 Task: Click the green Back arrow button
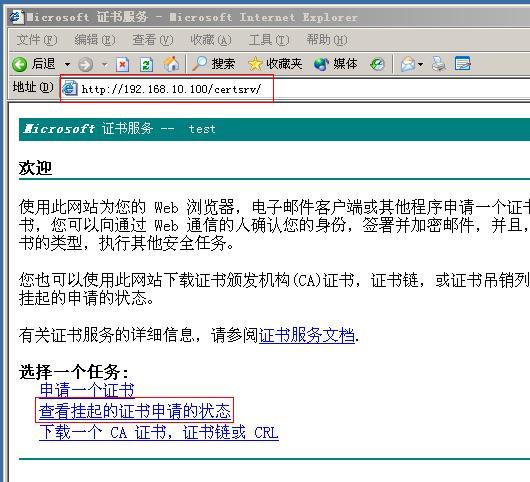19,64
